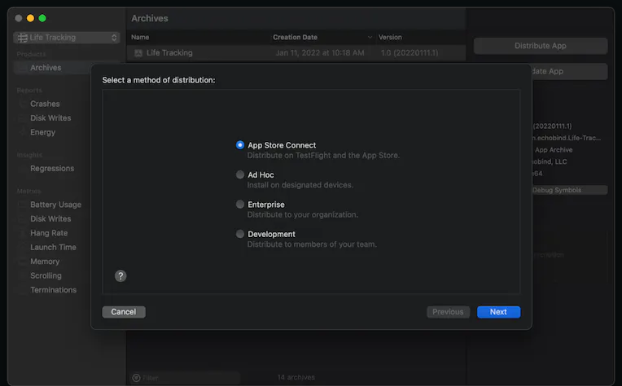Open Launch Time metrics

coord(53,247)
